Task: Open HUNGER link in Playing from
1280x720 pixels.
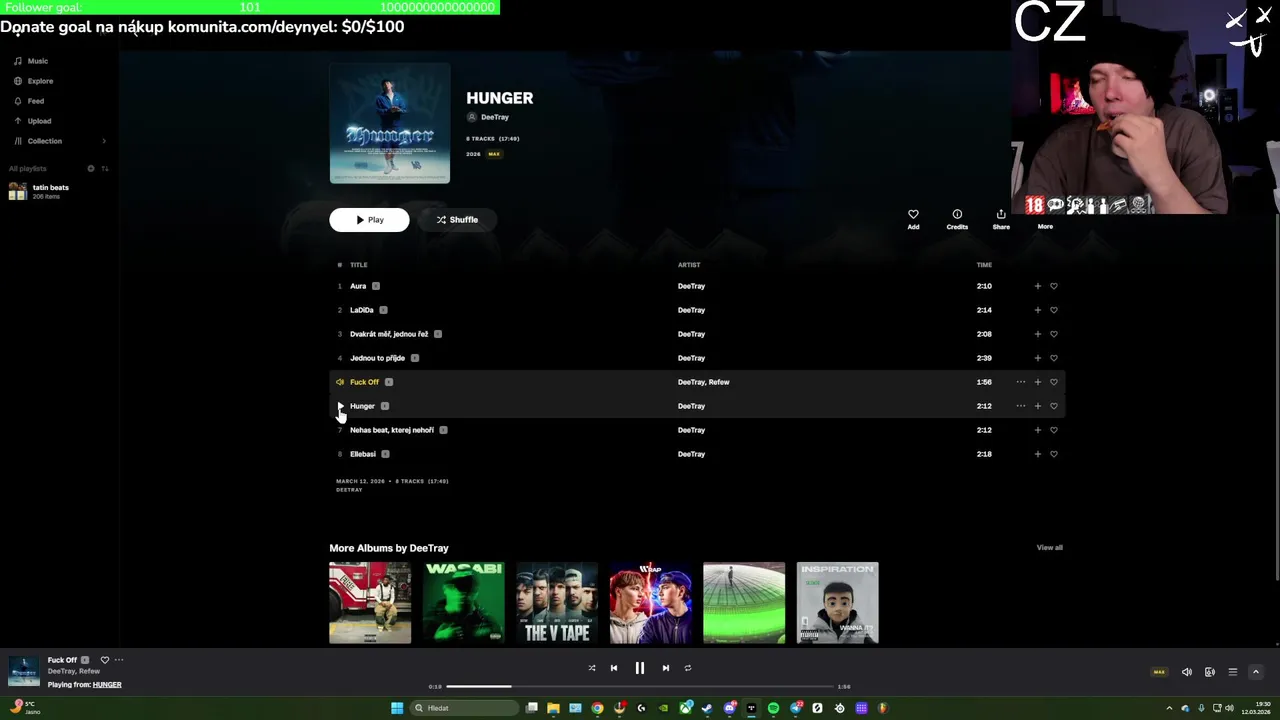Action: [x=107, y=685]
